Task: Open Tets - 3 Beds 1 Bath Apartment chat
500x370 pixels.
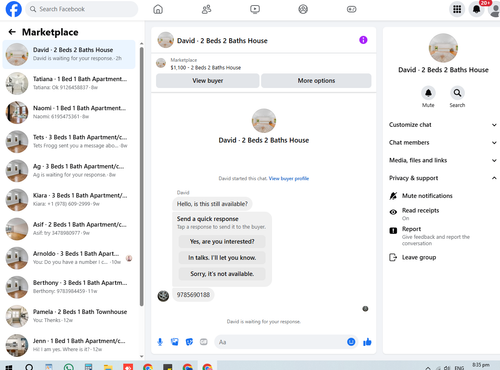Action: coord(69,142)
